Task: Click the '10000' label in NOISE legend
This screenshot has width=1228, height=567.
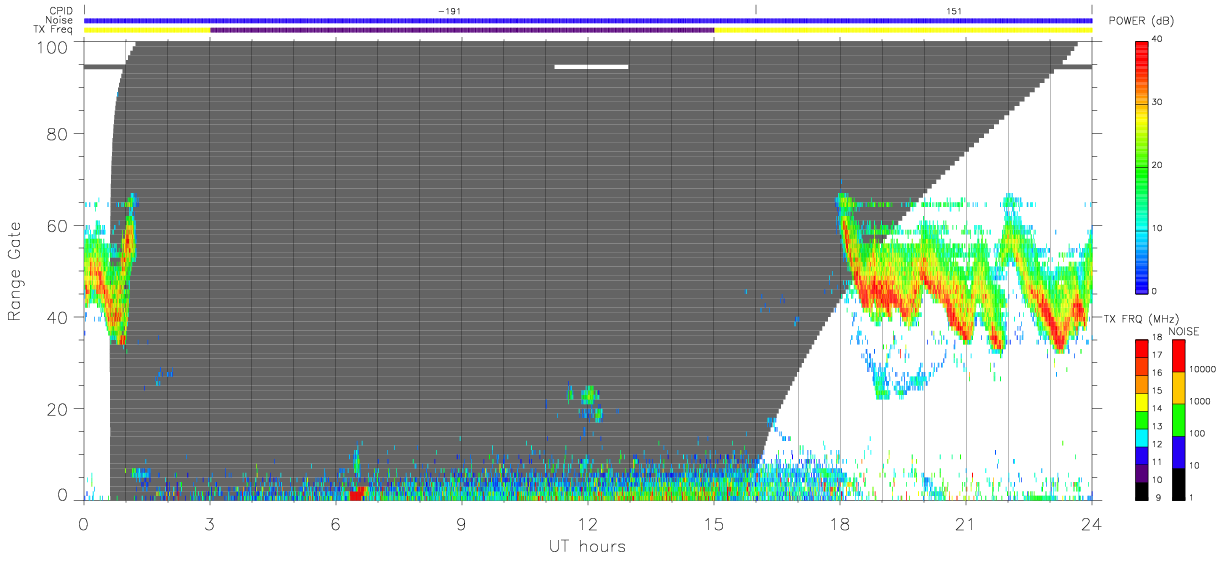Action: [x=1201, y=370]
